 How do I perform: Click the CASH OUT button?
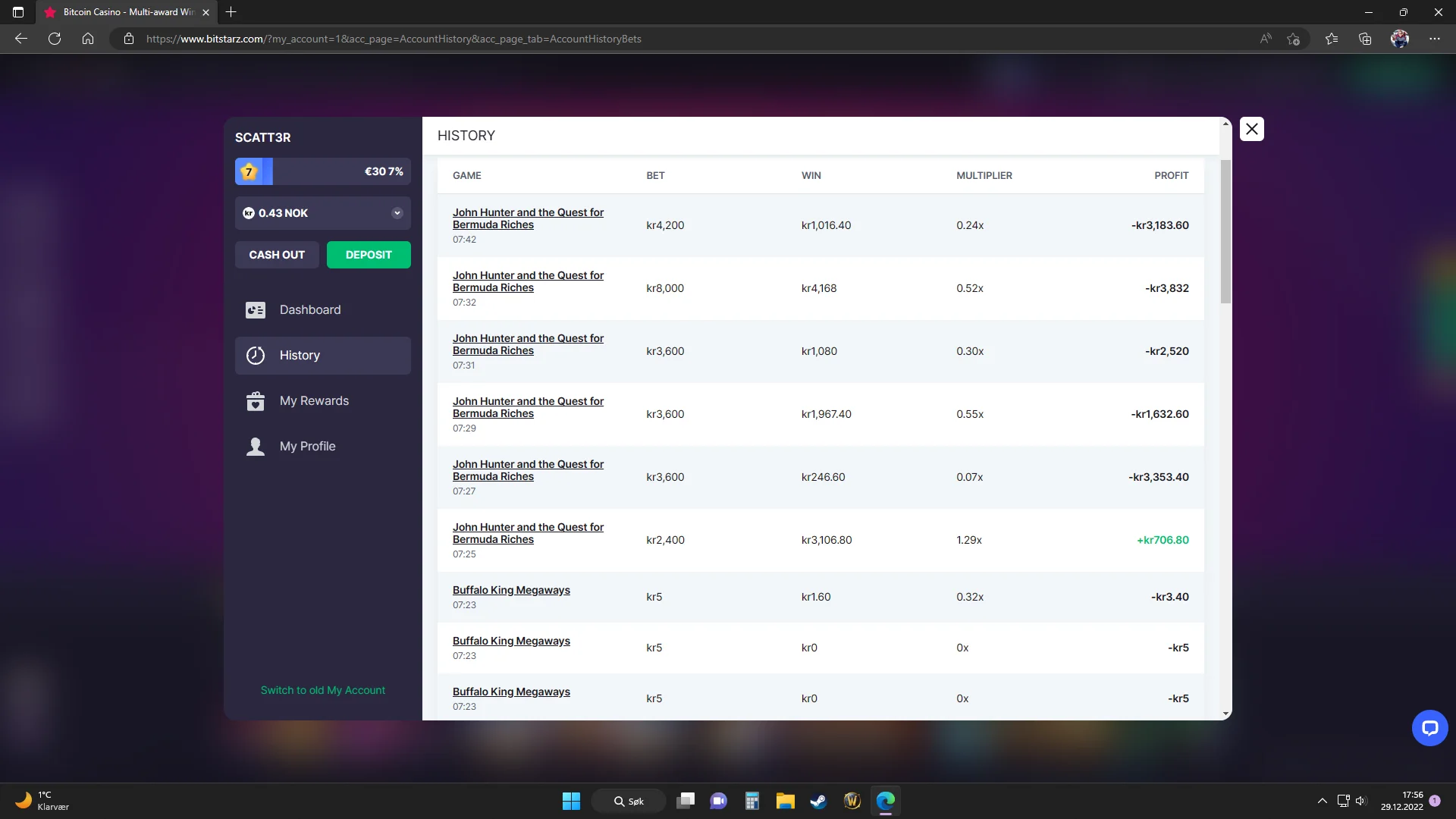point(277,255)
